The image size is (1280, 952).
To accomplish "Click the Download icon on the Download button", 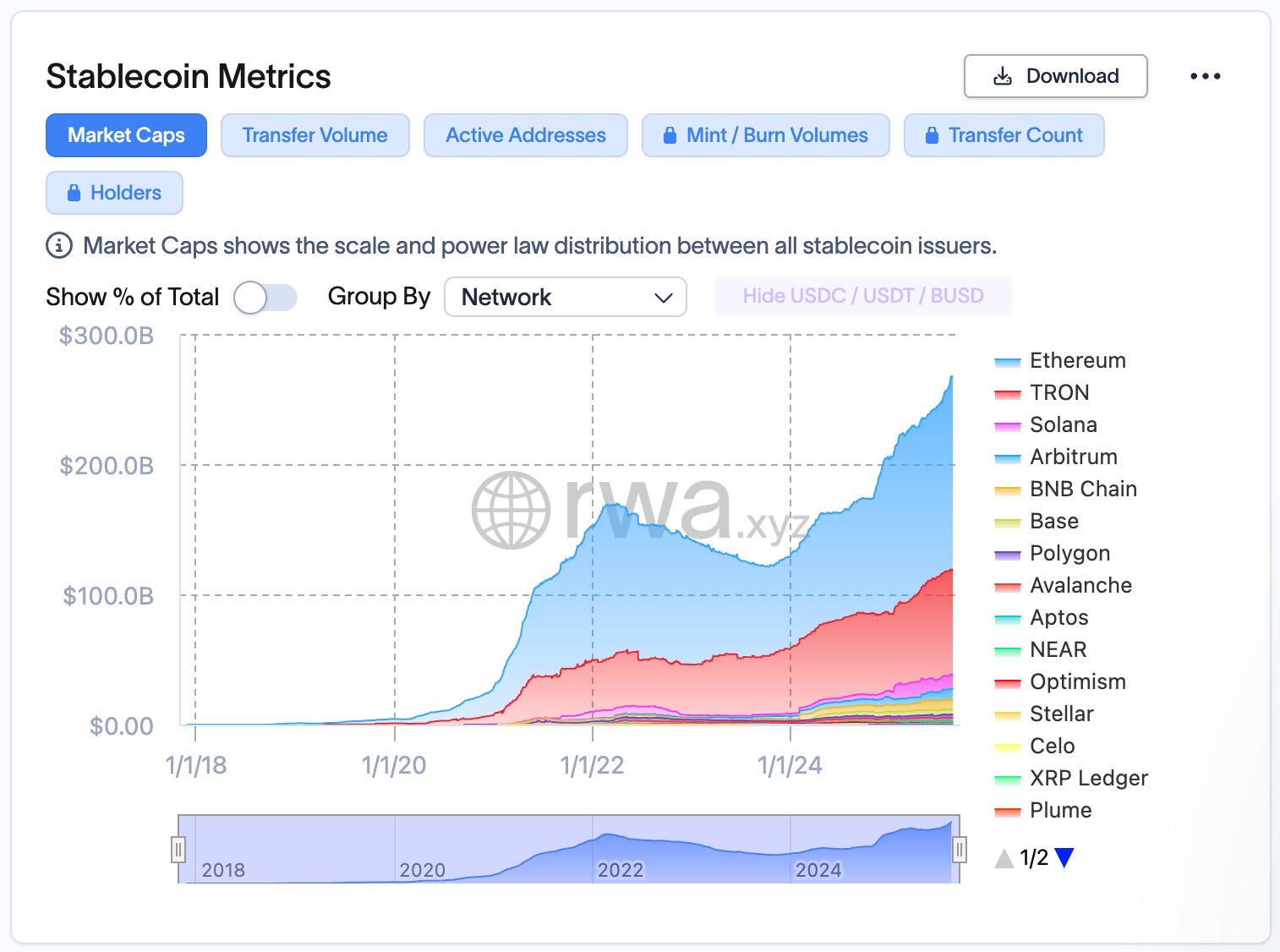I will [x=1003, y=75].
